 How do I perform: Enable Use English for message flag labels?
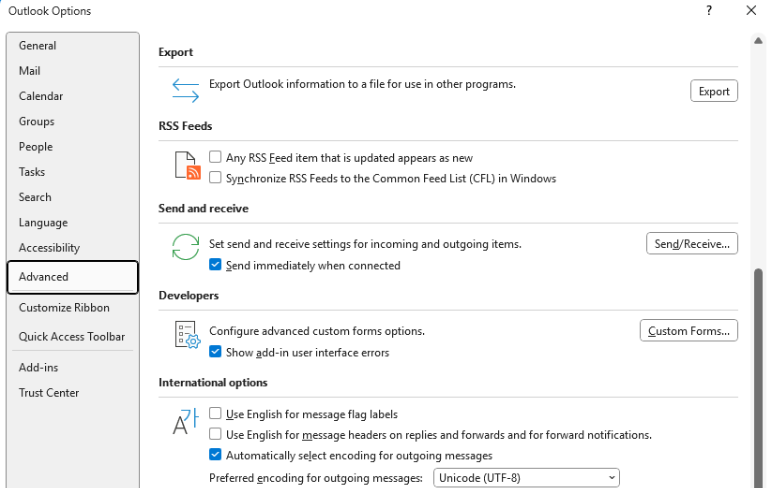[216, 414]
